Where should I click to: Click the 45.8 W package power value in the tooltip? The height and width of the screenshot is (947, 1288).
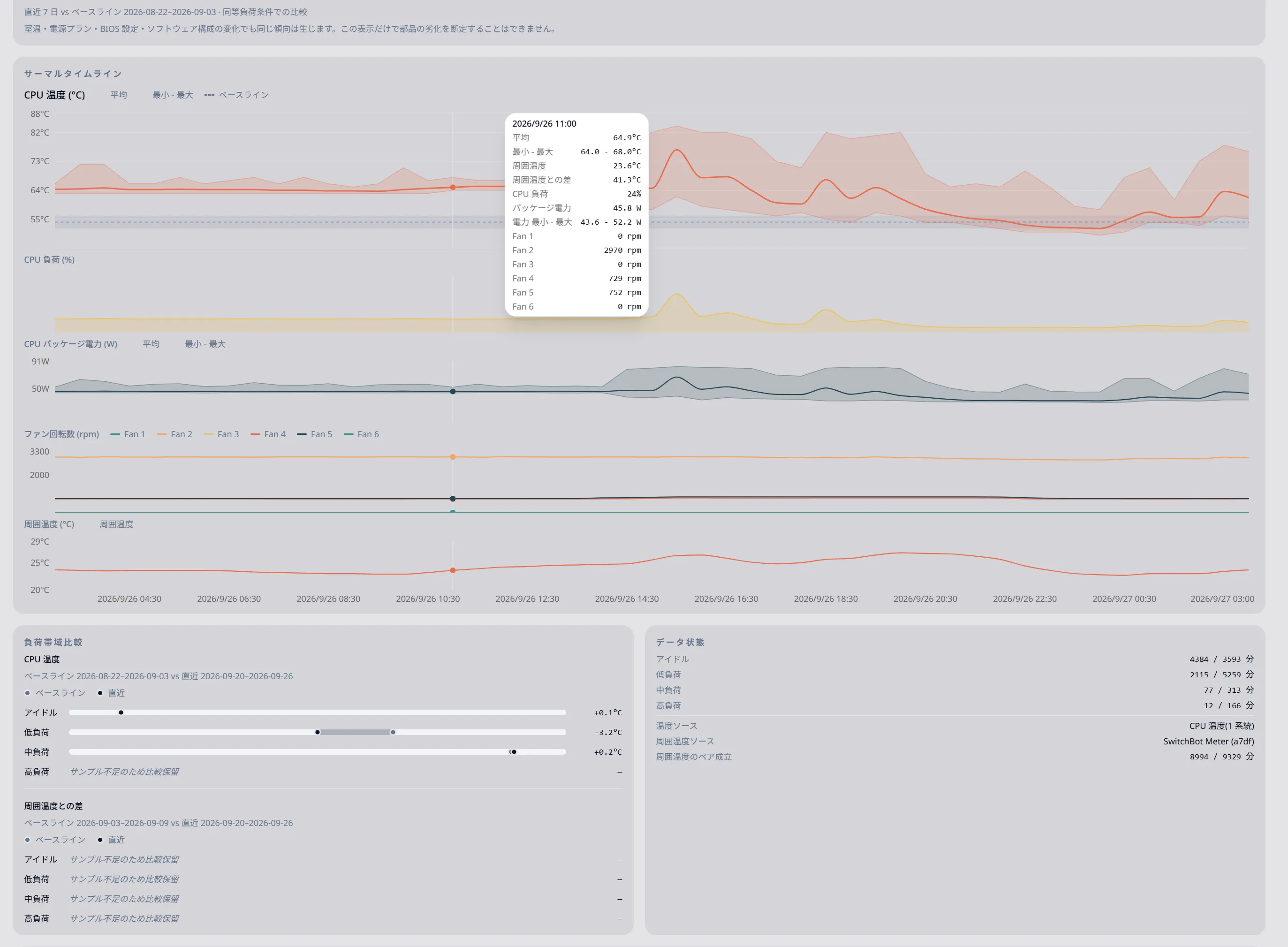click(x=627, y=207)
